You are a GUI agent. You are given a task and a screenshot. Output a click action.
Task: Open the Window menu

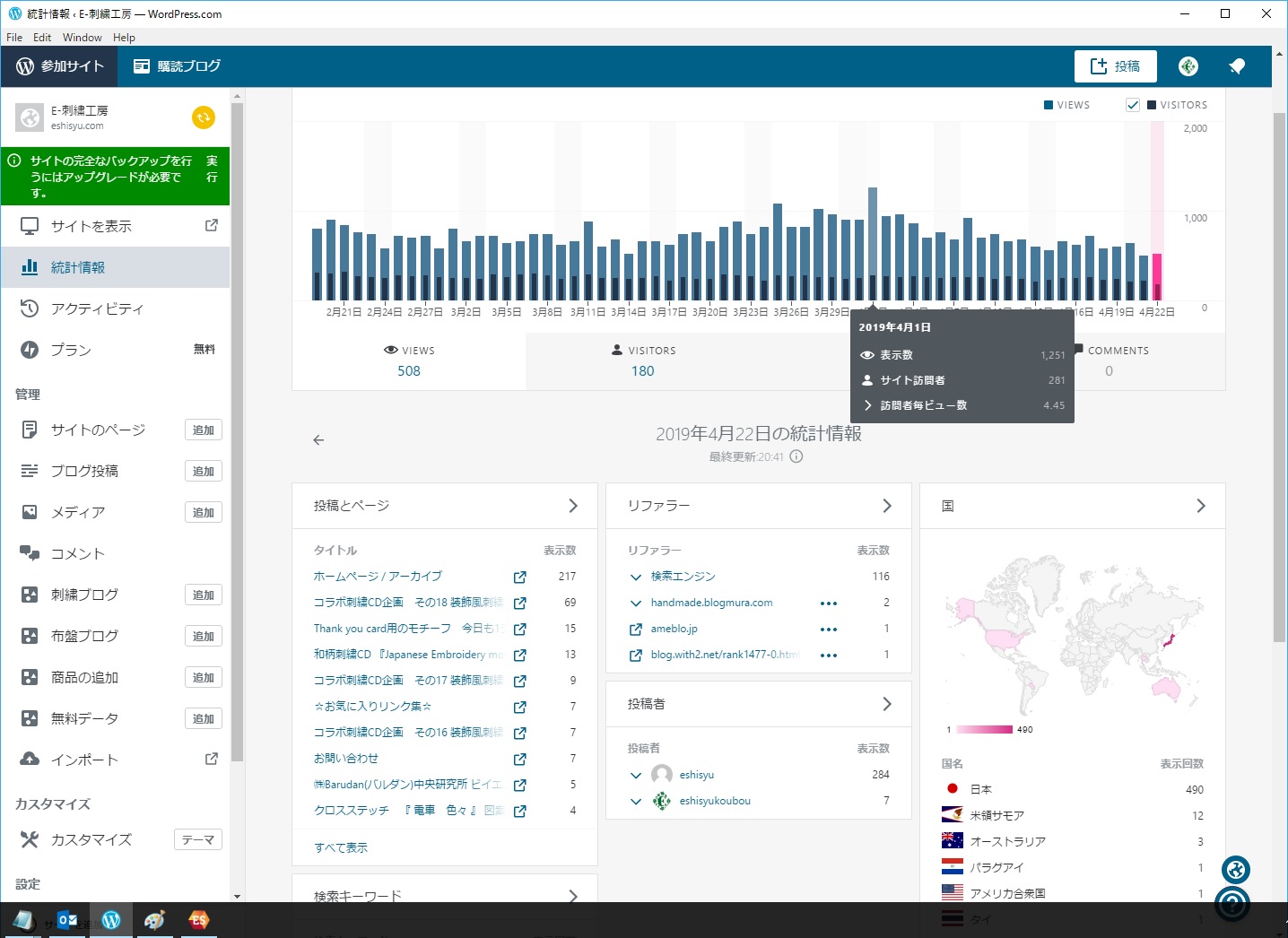click(82, 38)
